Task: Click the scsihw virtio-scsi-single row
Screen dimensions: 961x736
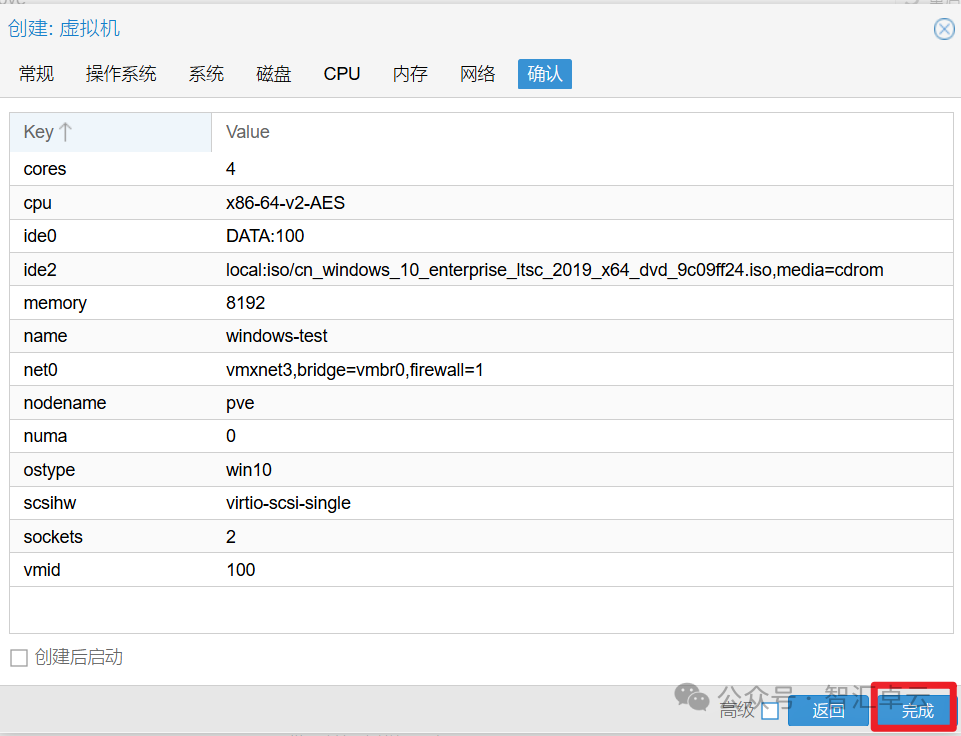Action: click(x=480, y=503)
